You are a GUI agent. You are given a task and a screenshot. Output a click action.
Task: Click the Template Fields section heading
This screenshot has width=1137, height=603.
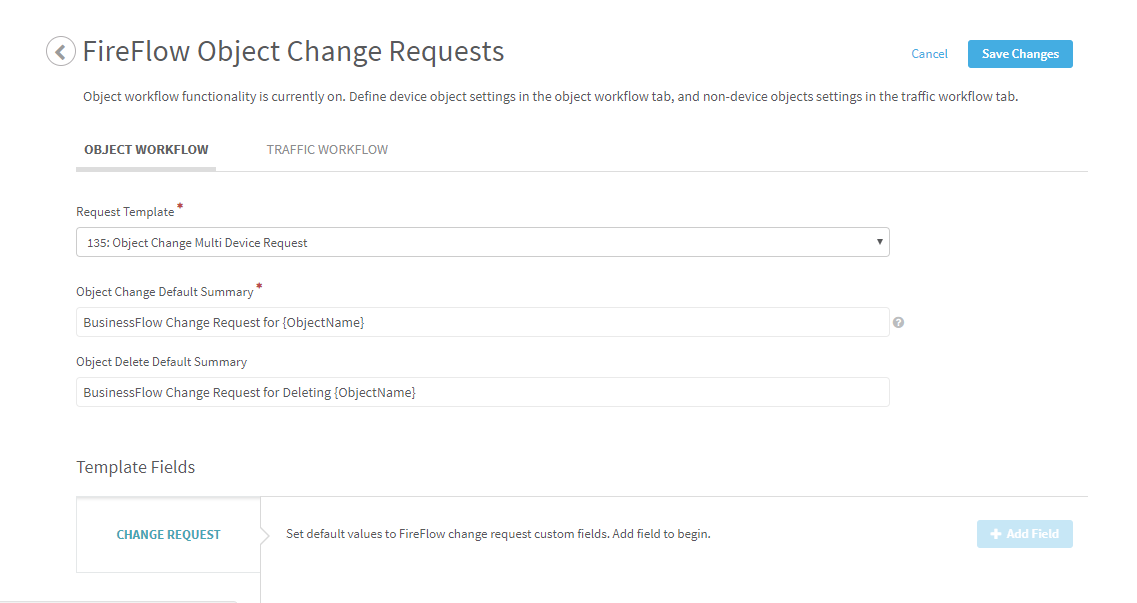136,467
